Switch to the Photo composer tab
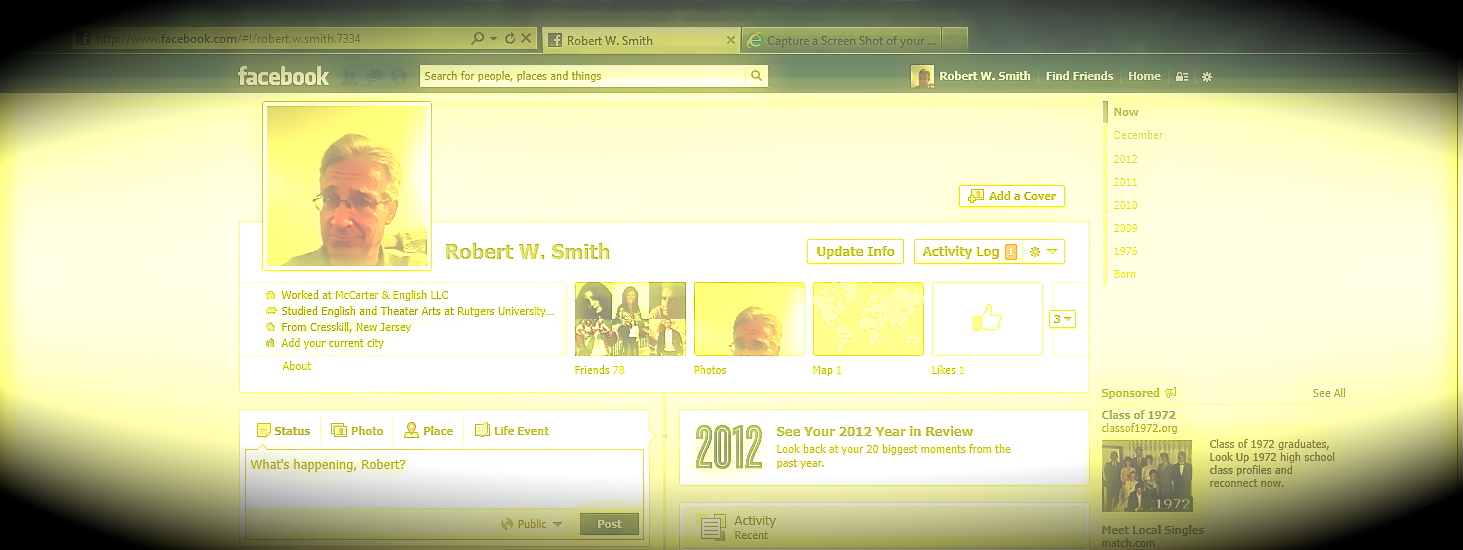1463x550 pixels. pos(357,431)
